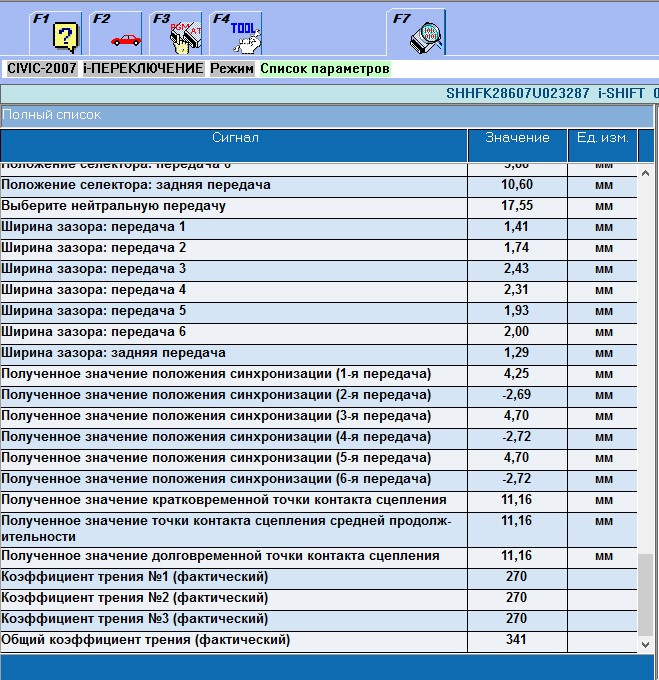Click value -2,69 in the table
Viewport: 659px width, 680px height.
click(516, 395)
